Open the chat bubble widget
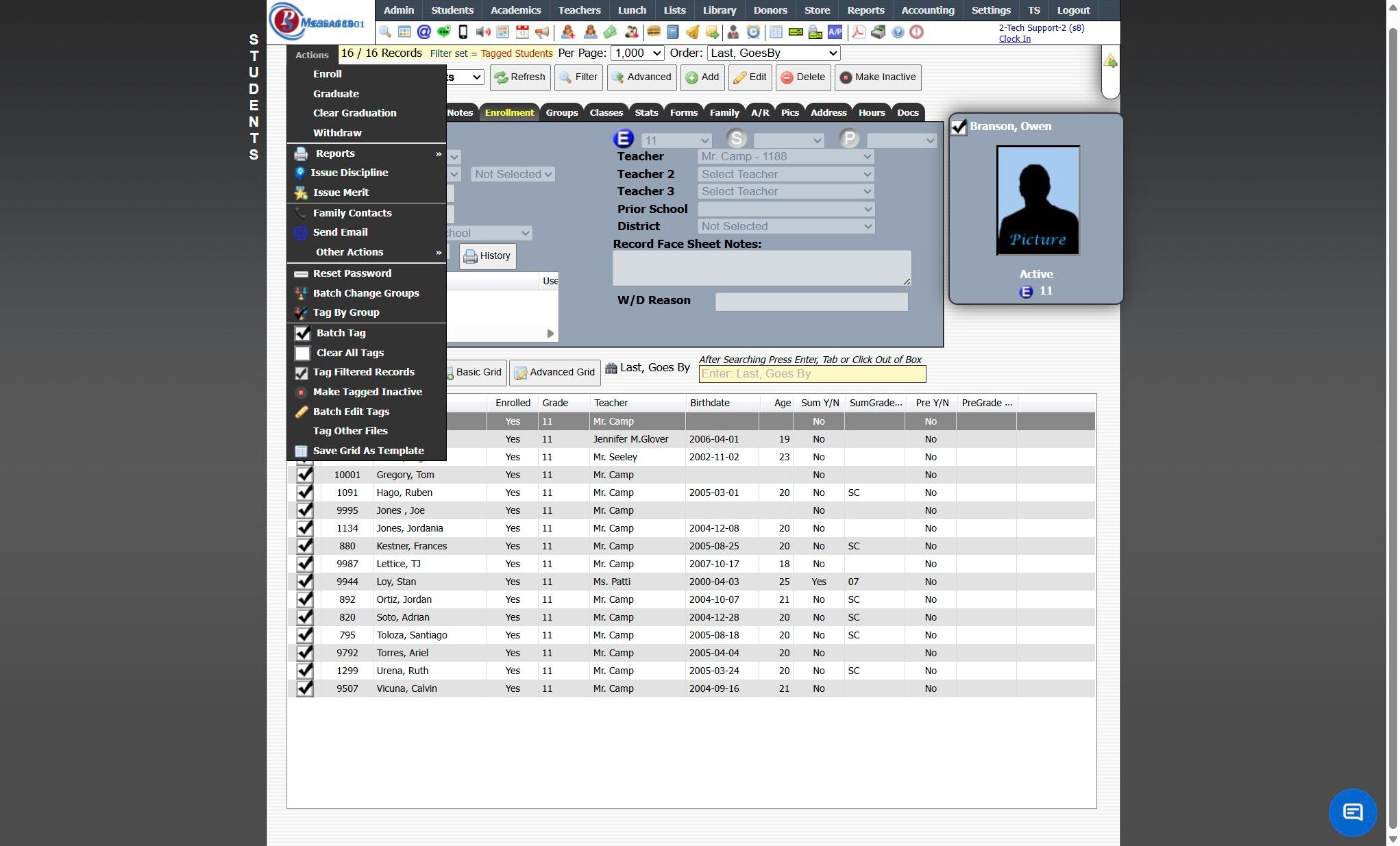 point(1352,812)
